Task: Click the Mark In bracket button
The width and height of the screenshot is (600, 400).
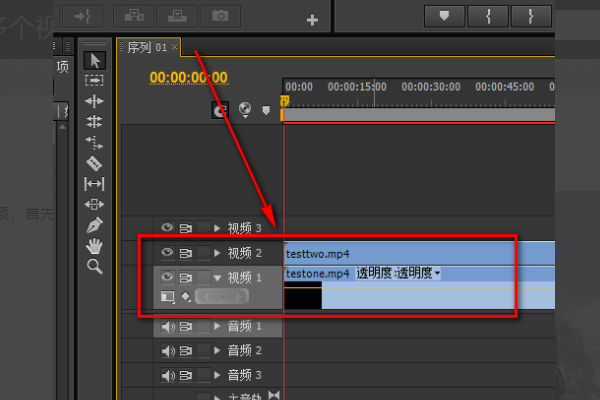Action: click(x=488, y=16)
